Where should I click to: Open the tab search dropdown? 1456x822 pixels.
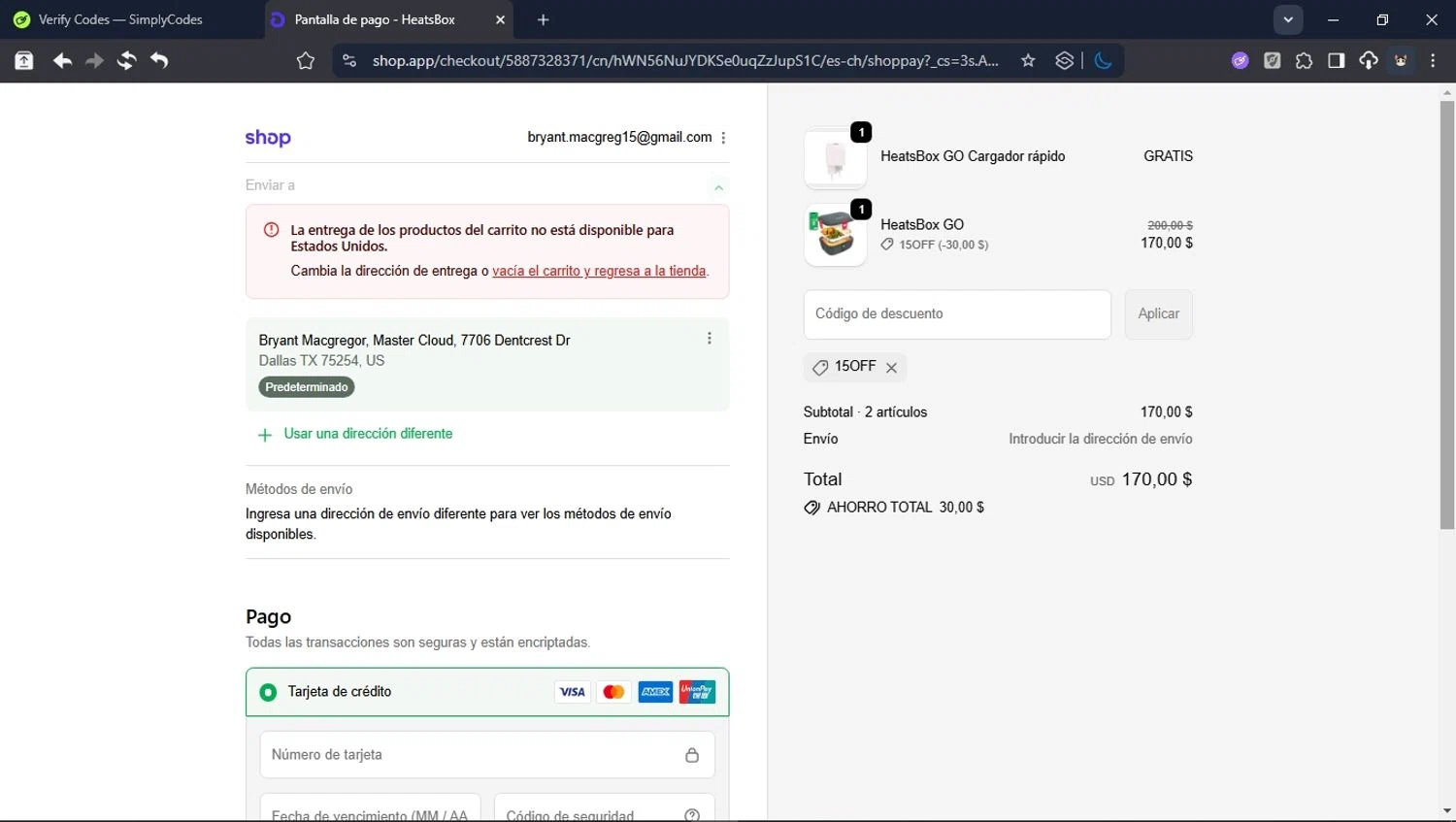coord(1288,19)
